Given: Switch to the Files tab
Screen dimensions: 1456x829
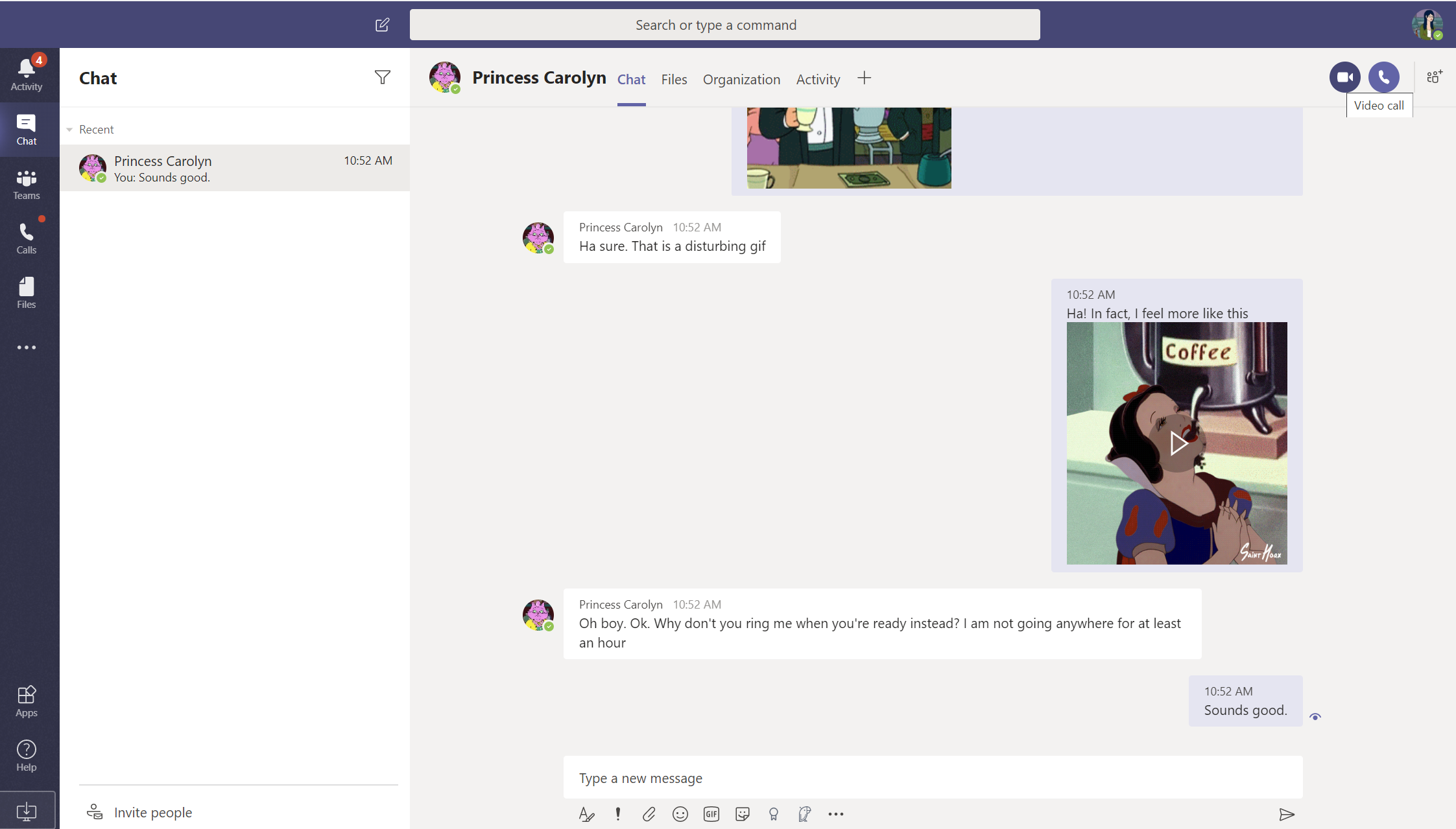Looking at the screenshot, I should click(674, 80).
